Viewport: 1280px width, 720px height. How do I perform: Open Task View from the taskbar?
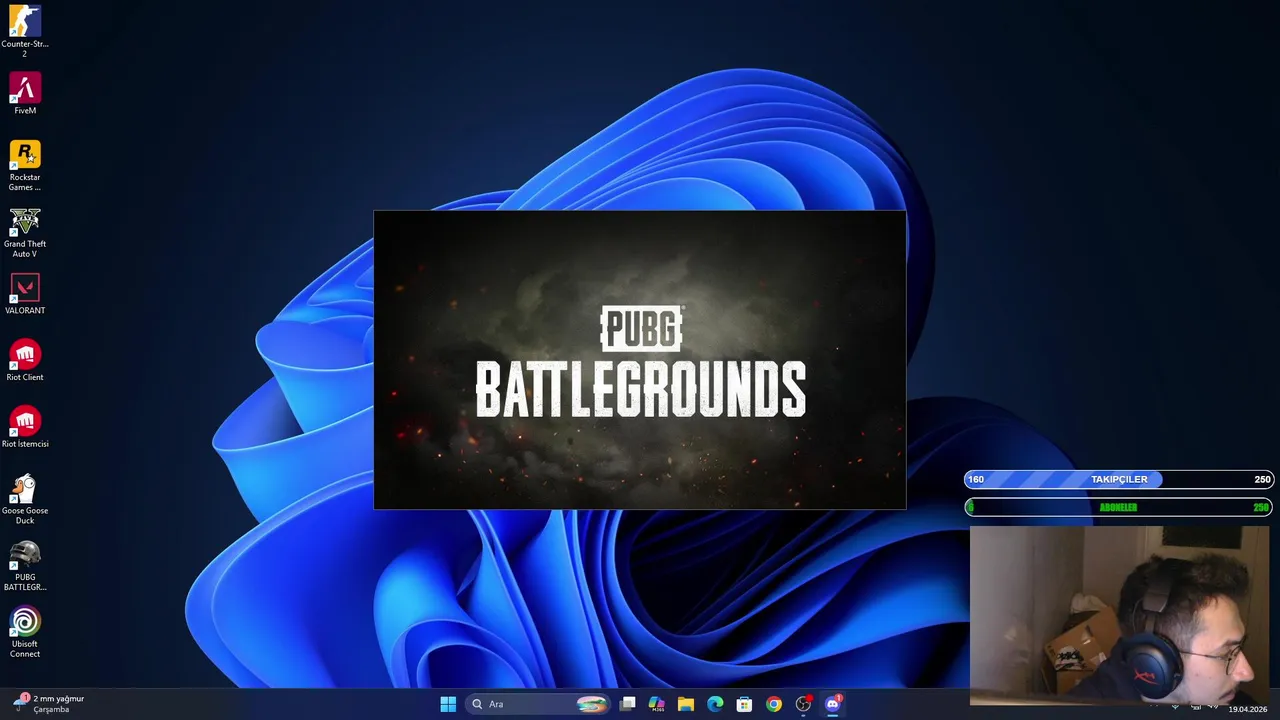627,704
